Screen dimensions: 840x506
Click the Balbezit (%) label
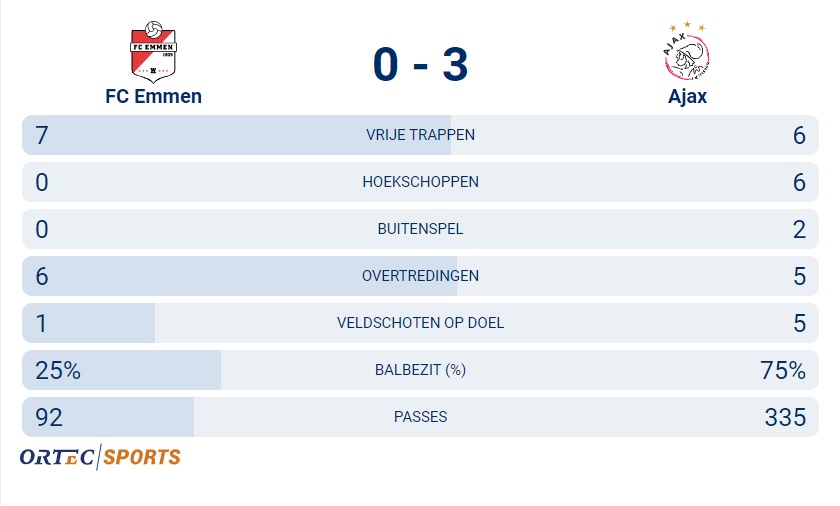point(421,370)
